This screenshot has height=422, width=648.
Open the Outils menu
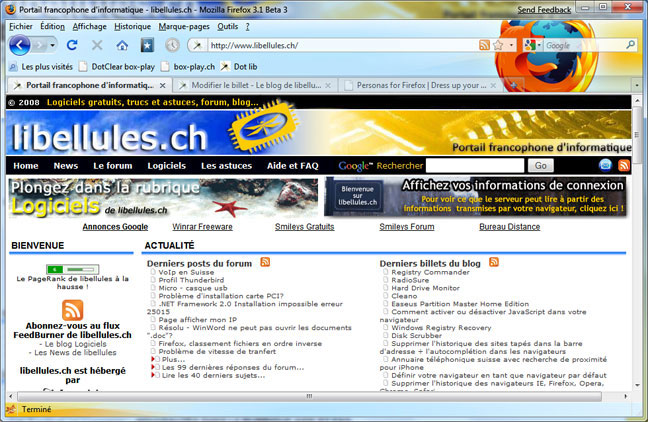(227, 26)
